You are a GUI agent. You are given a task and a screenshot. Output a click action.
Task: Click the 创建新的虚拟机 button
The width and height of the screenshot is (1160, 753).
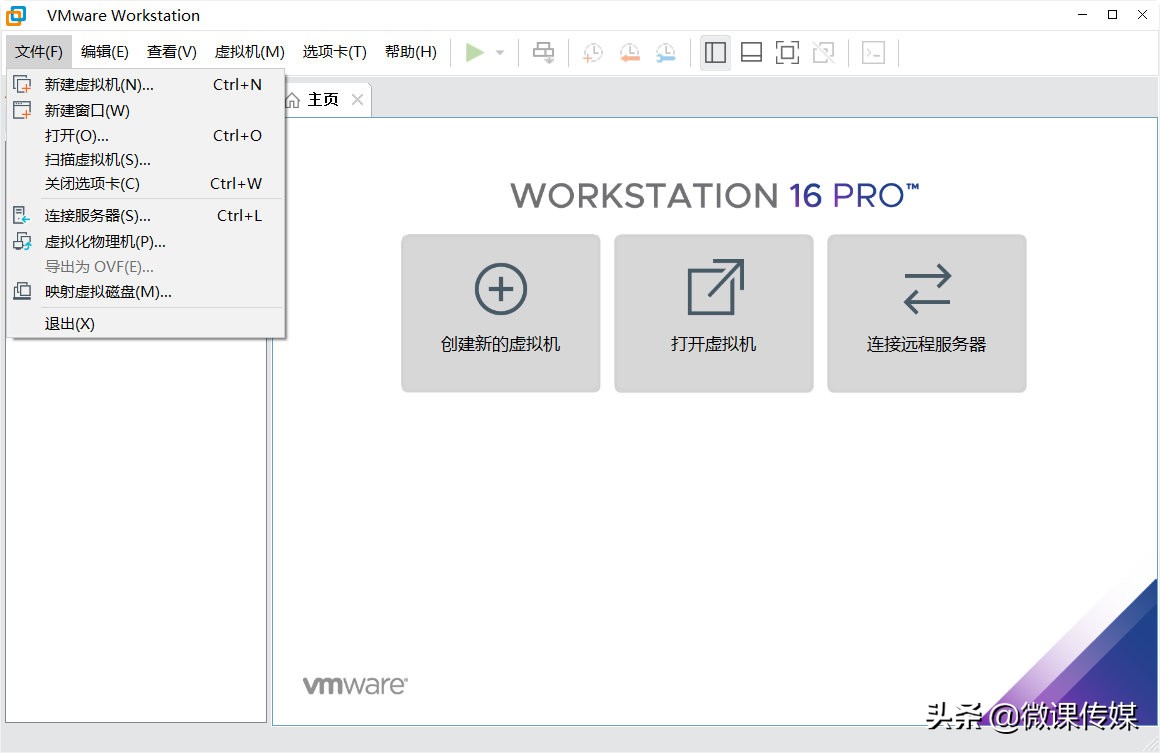(501, 314)
